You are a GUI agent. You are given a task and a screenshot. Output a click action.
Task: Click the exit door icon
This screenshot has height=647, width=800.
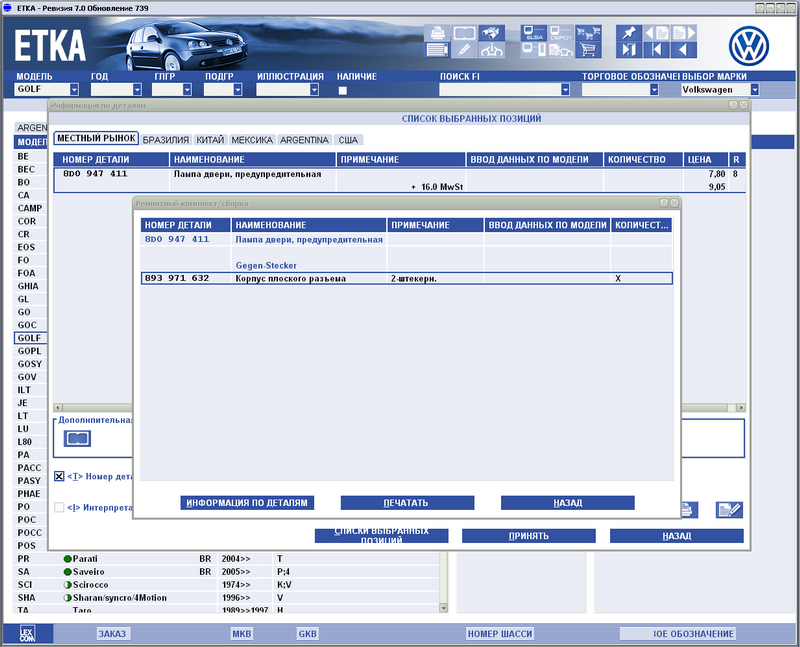[629, 50]
